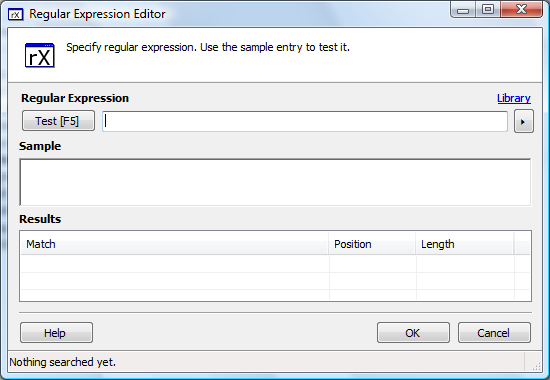Click the rX title bar icon

pos(16,14)
